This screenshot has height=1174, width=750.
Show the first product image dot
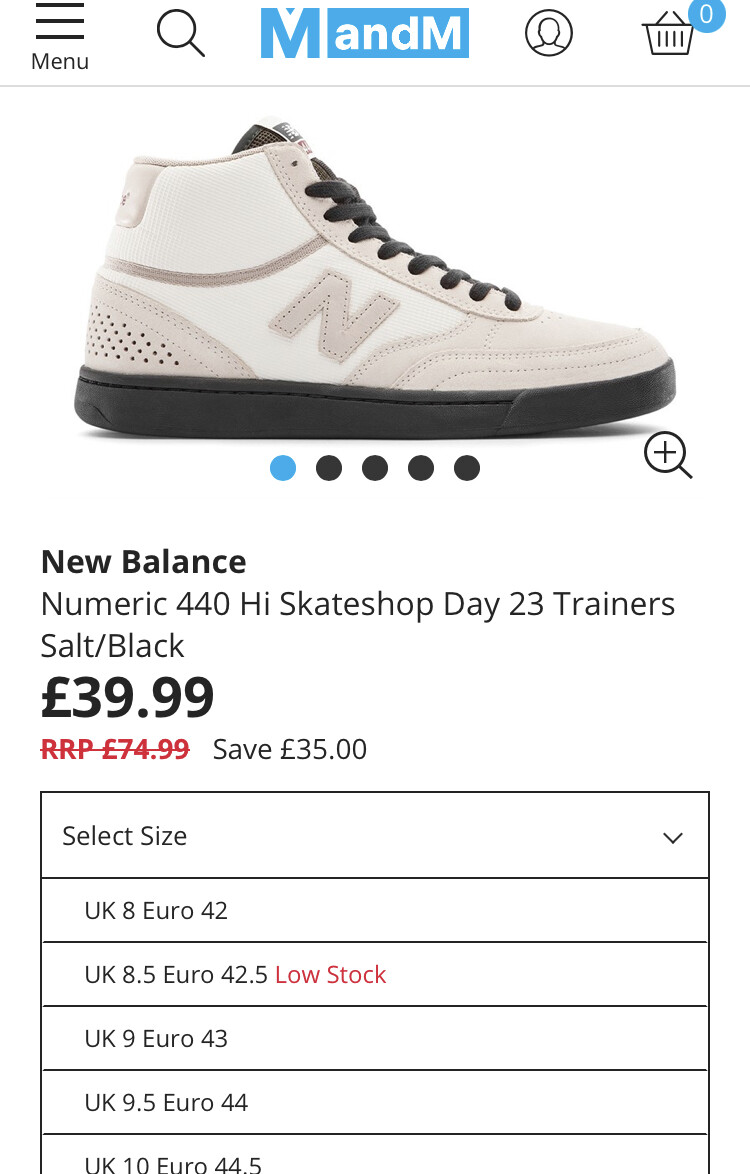tap(283, 468)
